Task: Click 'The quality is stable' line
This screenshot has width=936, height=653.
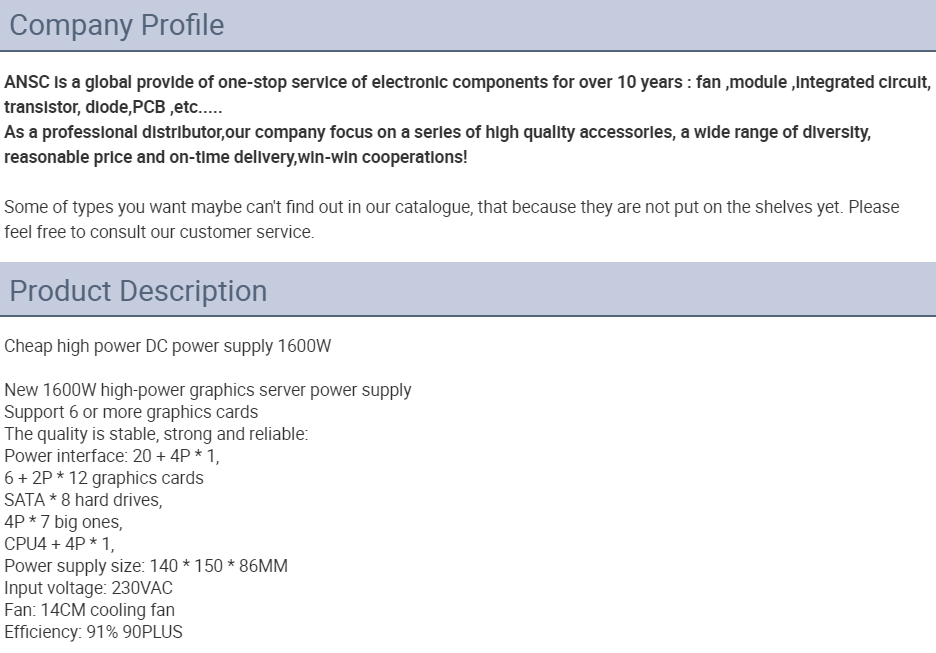Action: 156,434
